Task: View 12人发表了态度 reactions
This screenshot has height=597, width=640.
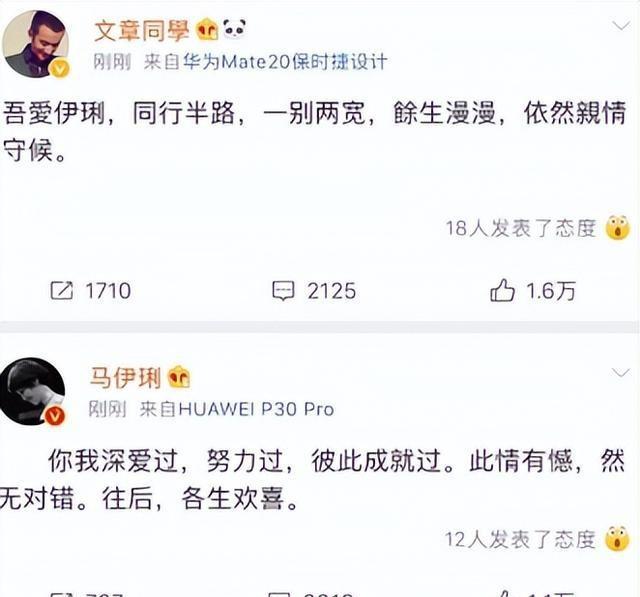Action: click(x=520, y=539)
